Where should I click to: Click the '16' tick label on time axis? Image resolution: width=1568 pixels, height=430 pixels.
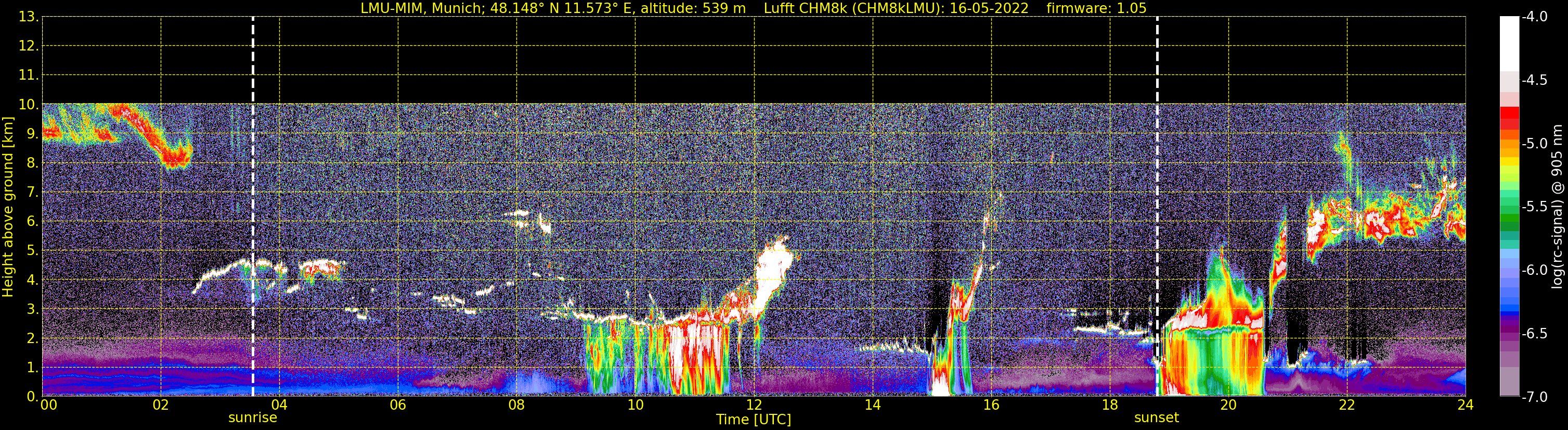point(992,405)
